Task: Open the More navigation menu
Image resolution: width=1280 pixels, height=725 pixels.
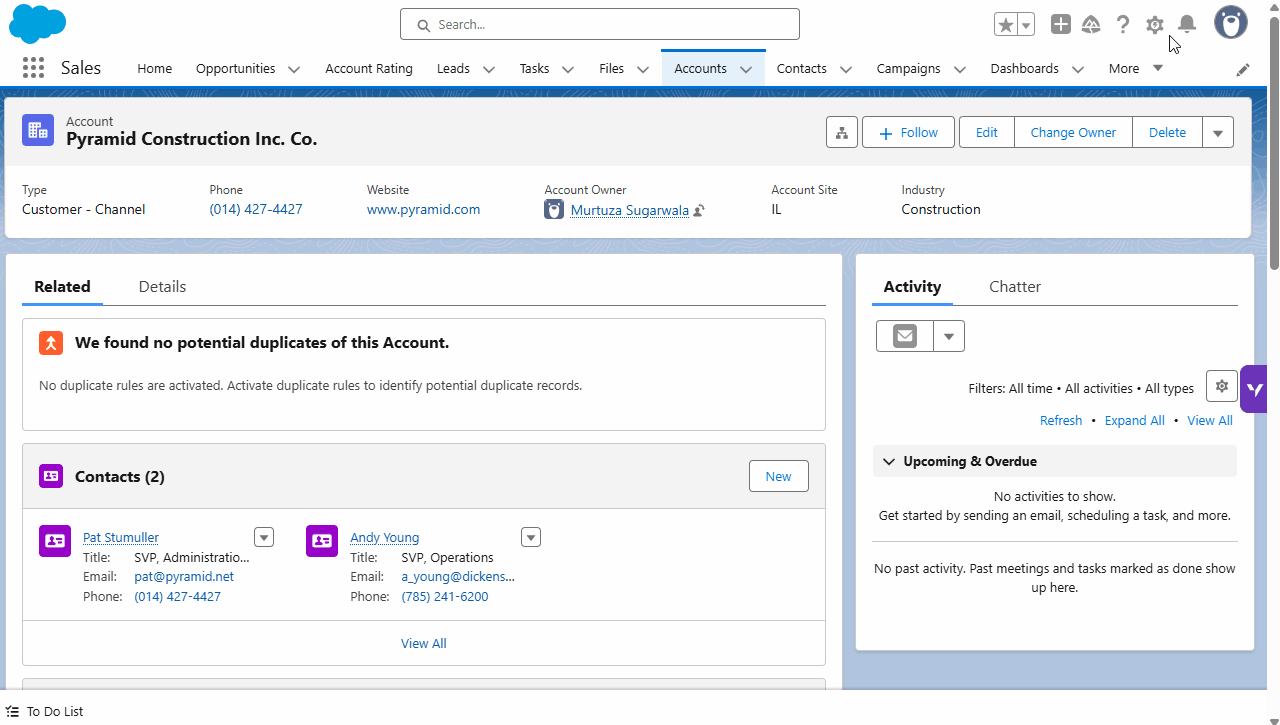Action: (1136, 69)
